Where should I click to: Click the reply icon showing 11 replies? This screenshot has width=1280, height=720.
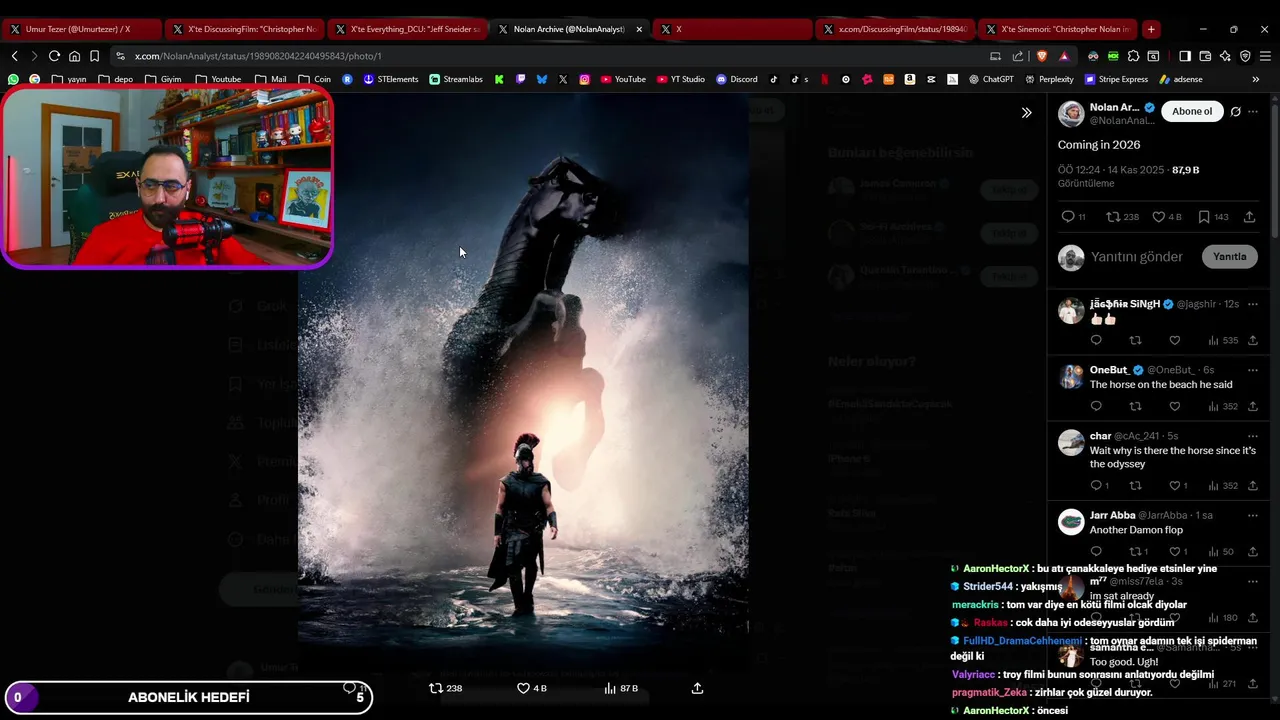click(x=1073, y=217)
